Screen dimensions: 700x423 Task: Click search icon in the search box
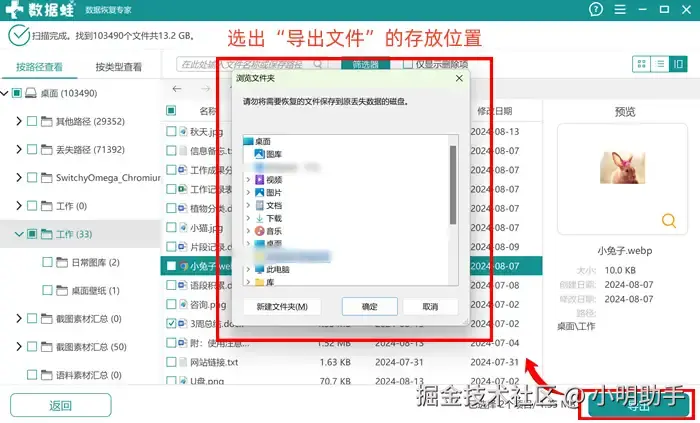[317, 64]
